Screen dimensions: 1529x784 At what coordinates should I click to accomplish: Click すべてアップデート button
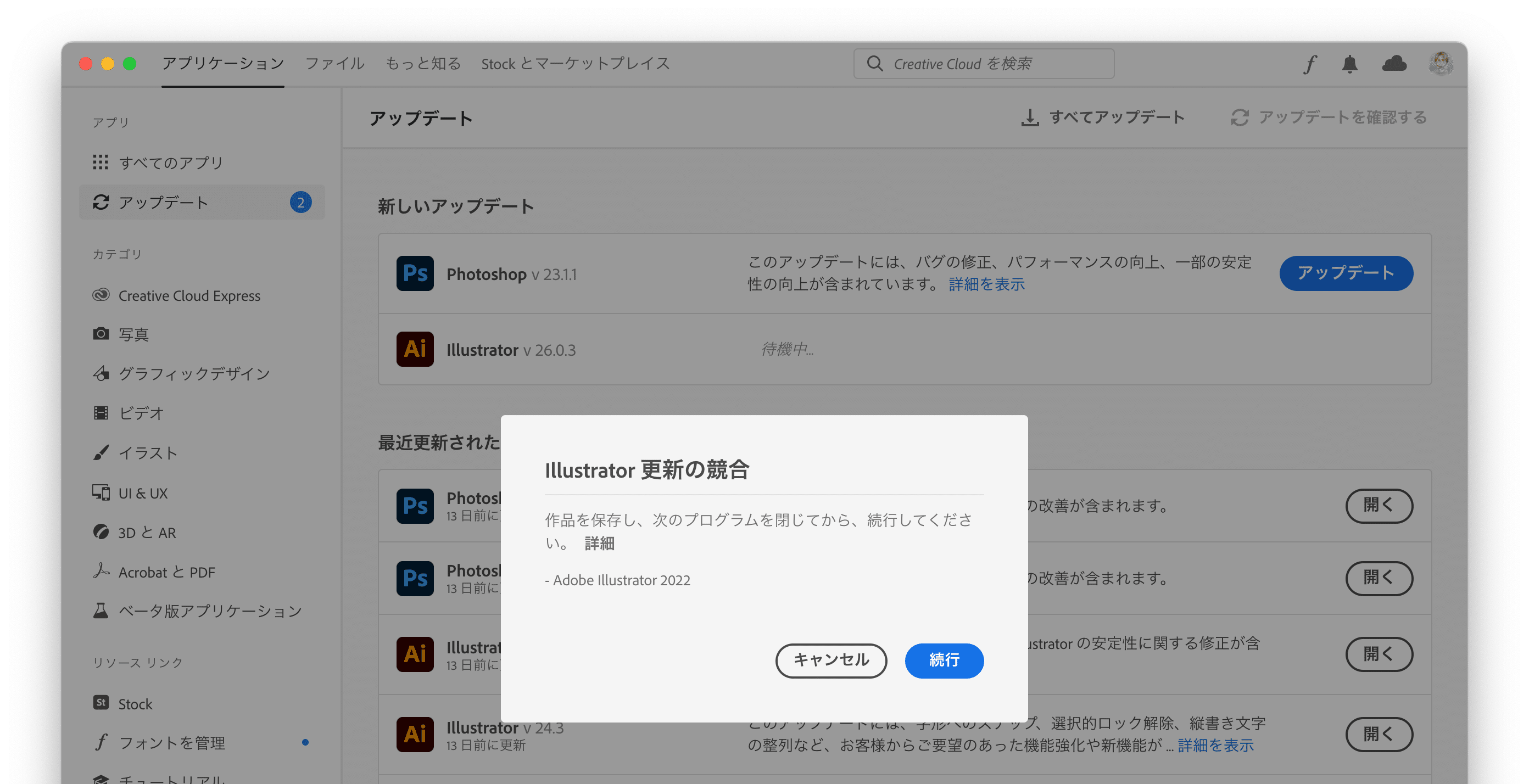(1103, 117)
